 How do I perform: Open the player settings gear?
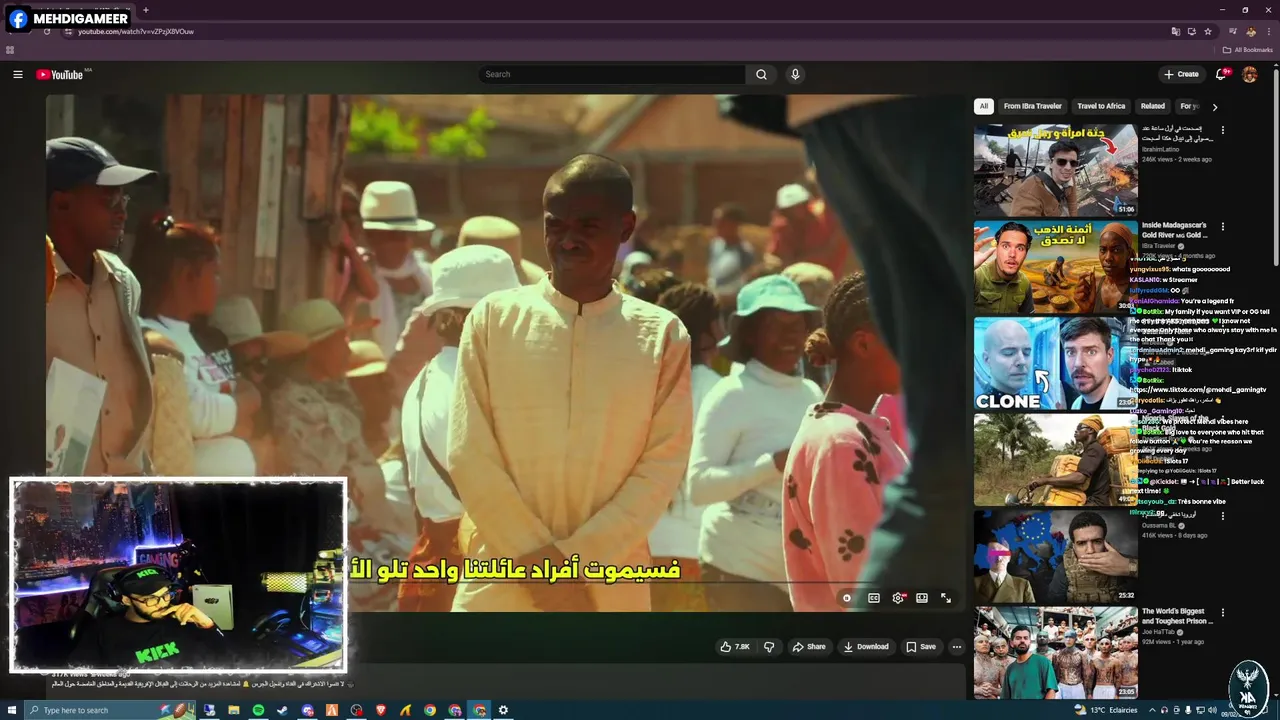(x=898, y=598)
